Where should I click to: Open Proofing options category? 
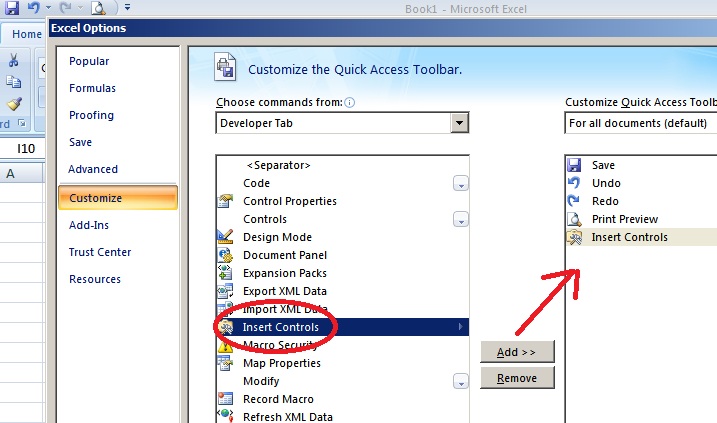click(x=91, y=115)
